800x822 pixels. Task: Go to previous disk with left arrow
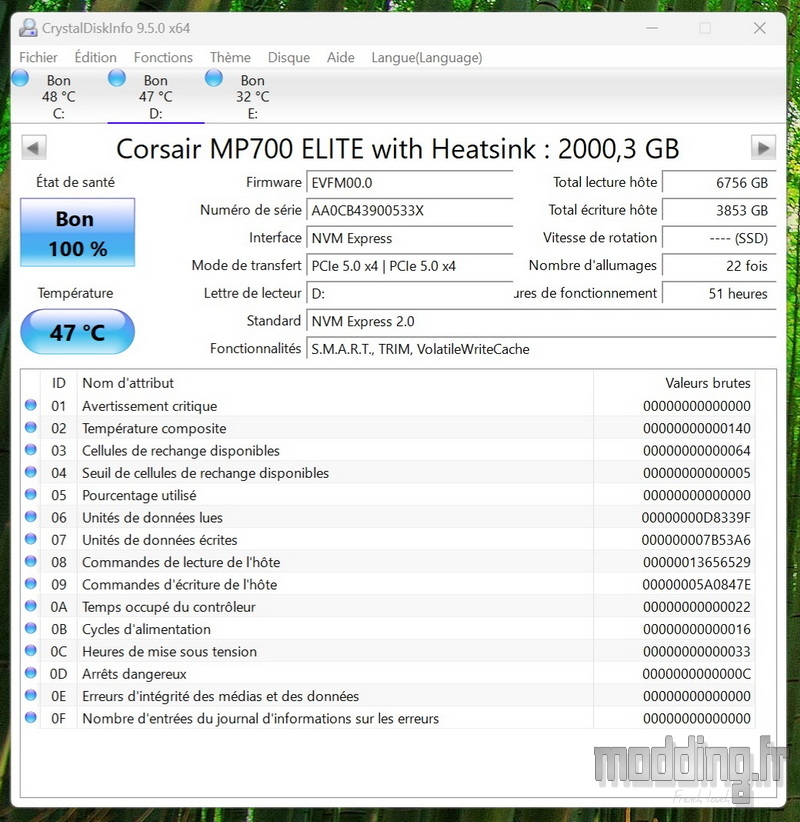(x=34, y=148)
